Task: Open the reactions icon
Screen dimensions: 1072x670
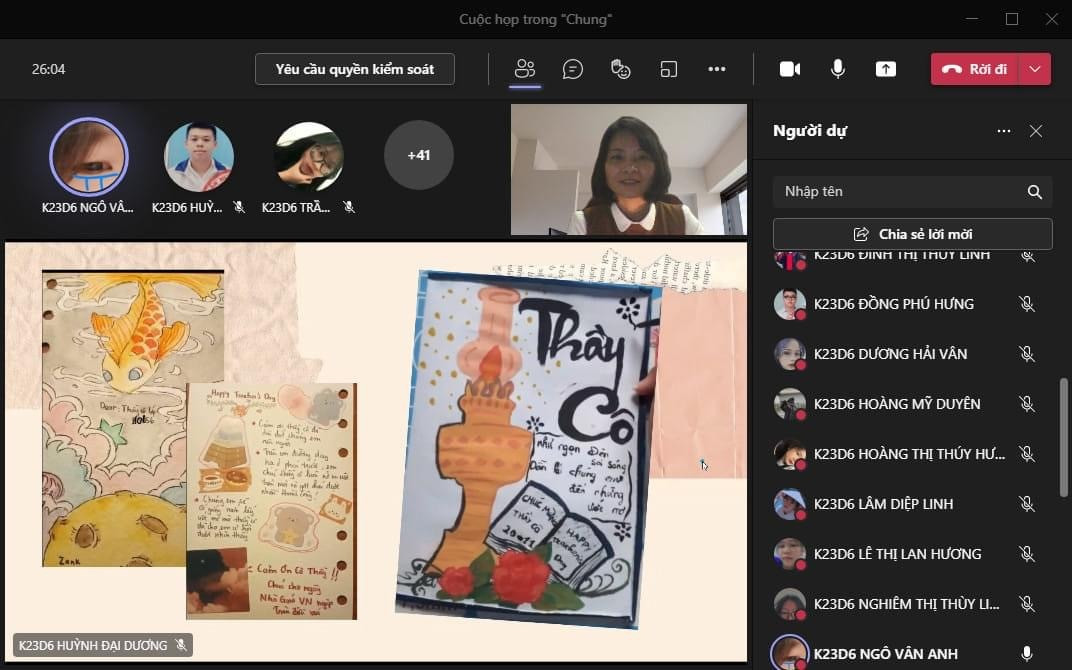Action: click(x=621, y=69)
